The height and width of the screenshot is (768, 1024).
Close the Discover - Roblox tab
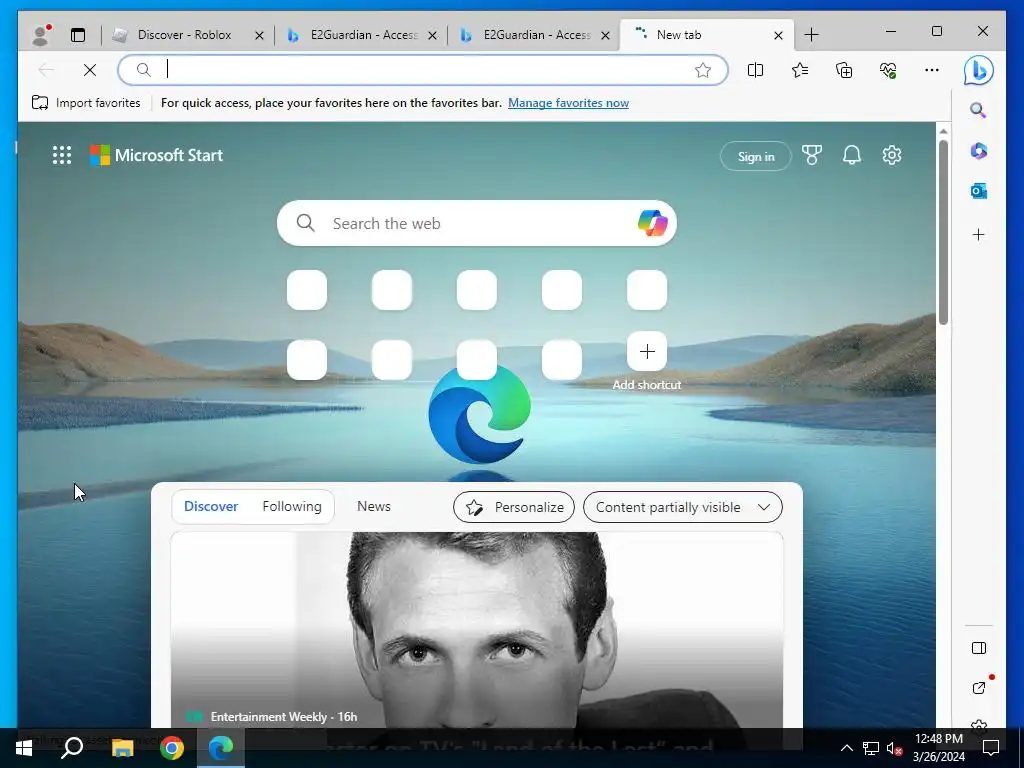(x=259, y=35)
